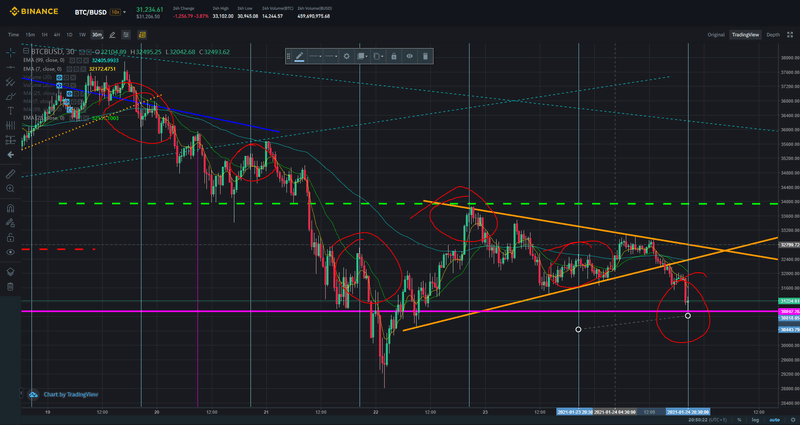Select the Text annotation tool
Image resolution: width=800 pixels, height=425 pixels.
point(10,111)
